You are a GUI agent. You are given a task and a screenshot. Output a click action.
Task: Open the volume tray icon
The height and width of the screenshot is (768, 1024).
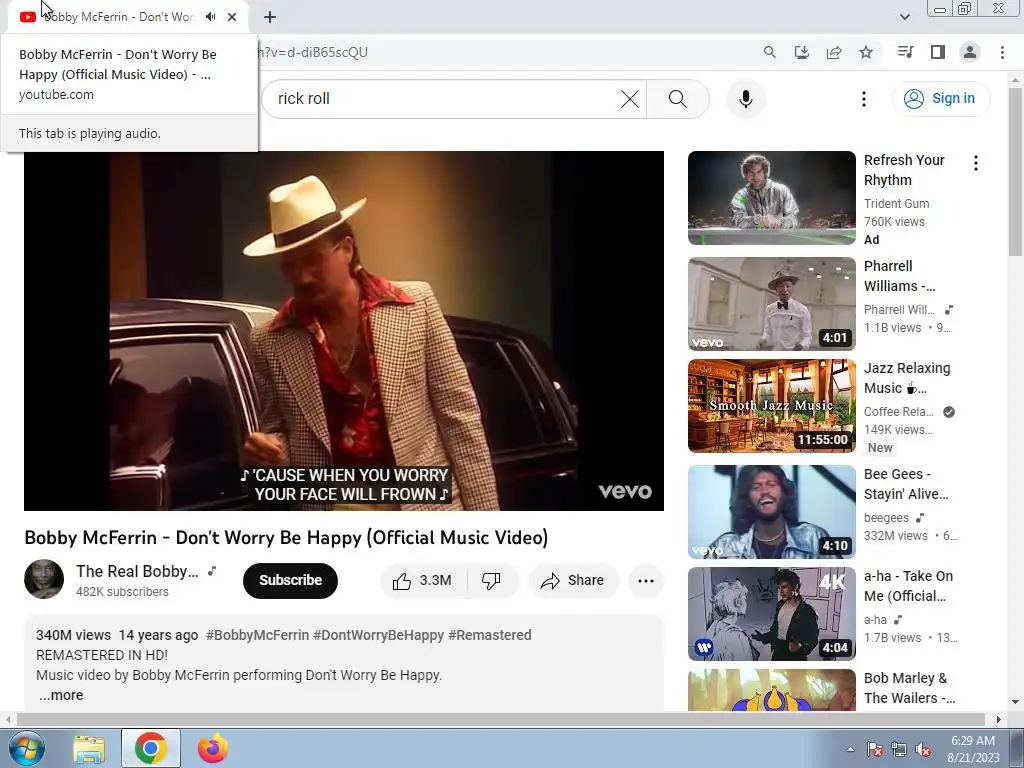[923, 749]
